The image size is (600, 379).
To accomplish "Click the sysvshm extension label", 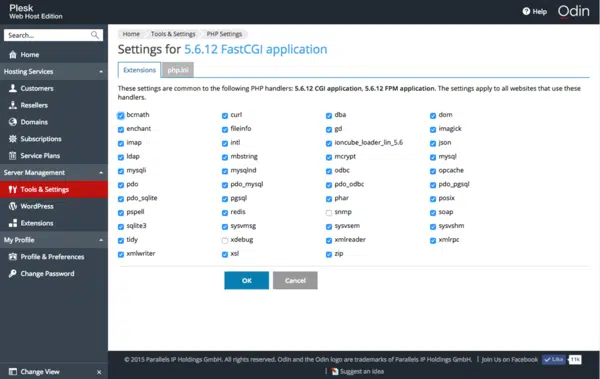I will tap(451, 226).
